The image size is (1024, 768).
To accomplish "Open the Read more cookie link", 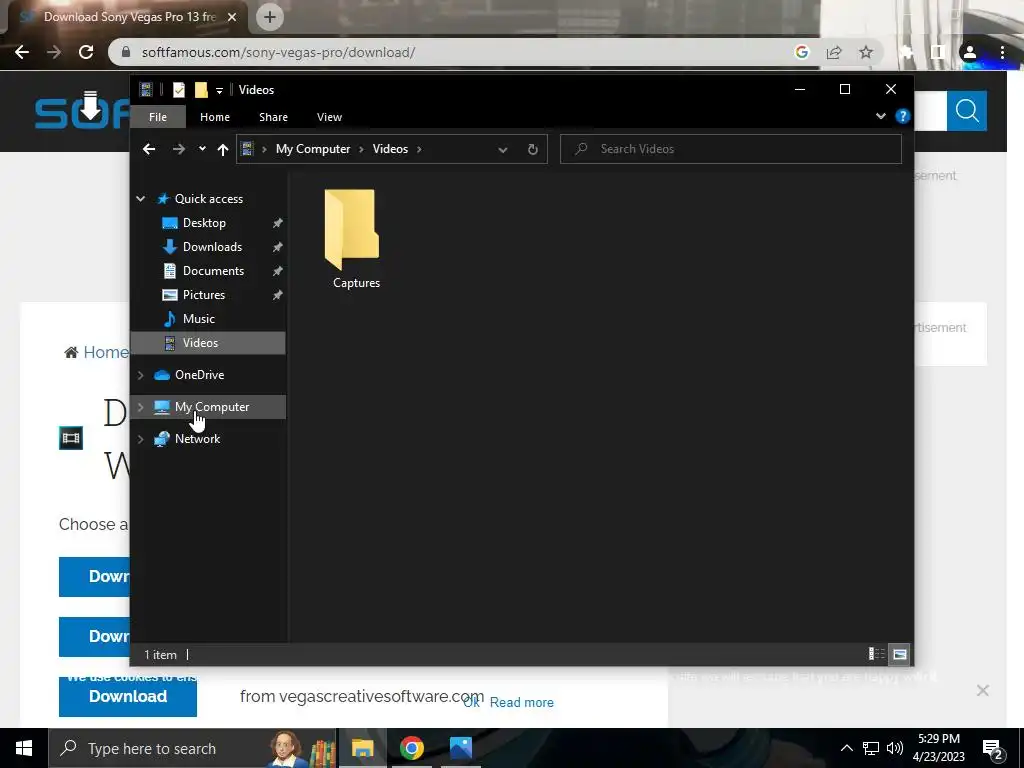I will (x=522, y=703).
